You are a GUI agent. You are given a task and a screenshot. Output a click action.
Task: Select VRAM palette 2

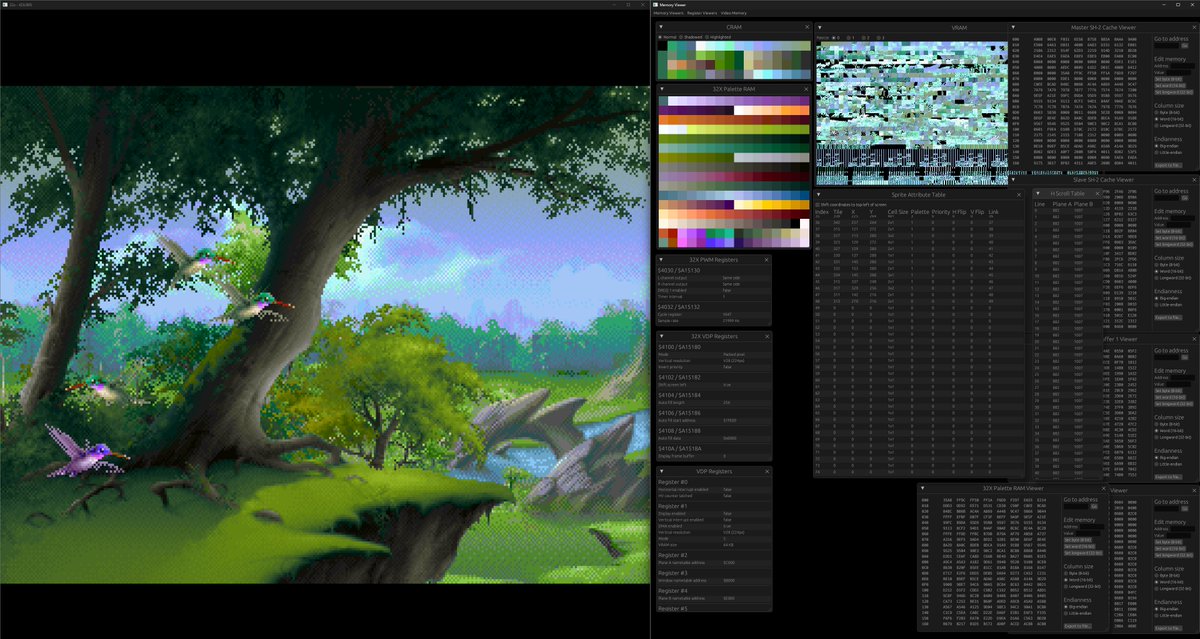coord(865,37)
